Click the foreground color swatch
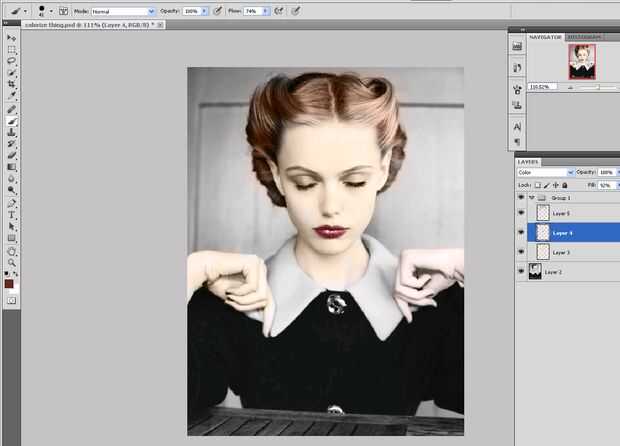620x446 pixels. point(9,284)
